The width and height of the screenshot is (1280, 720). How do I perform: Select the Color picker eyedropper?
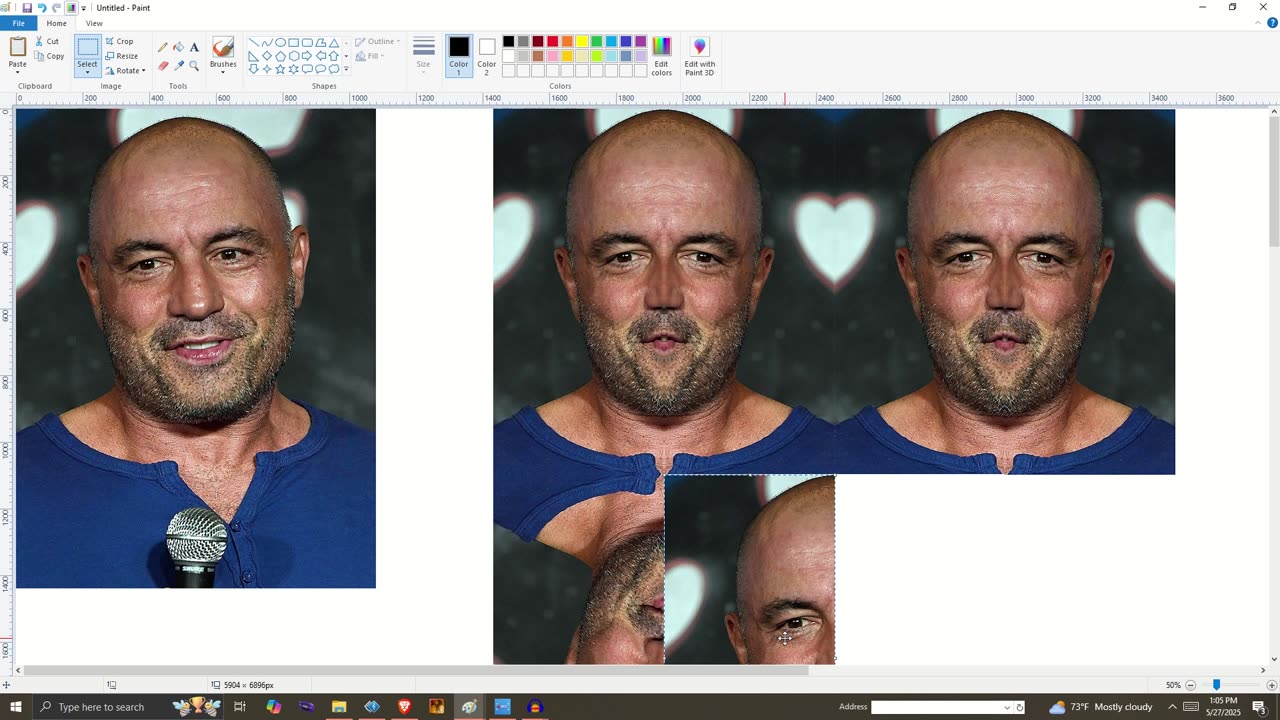178,66
